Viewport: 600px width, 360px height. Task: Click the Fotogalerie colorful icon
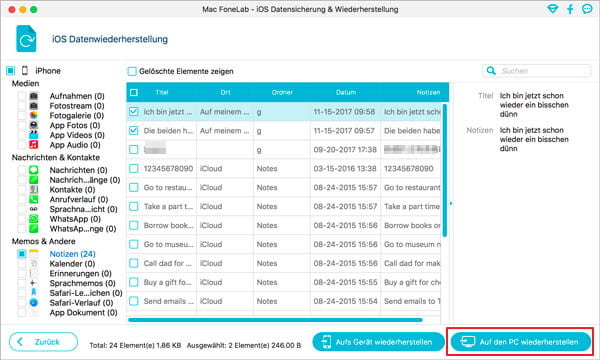[x=34, y=116]
